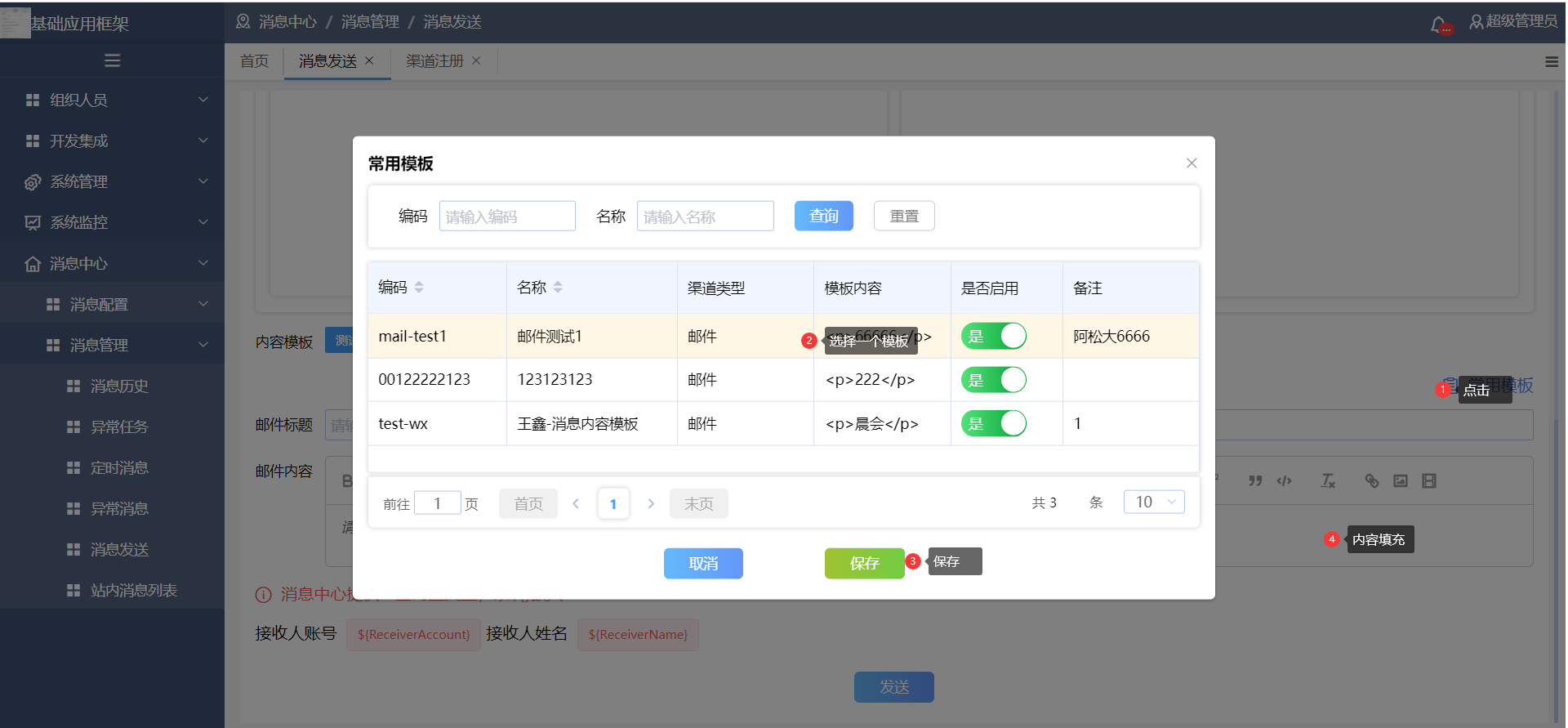The image size is (1568, 728).
Task: Collapse the 消息管理 submenu chevron
Action: click(203, 345)
